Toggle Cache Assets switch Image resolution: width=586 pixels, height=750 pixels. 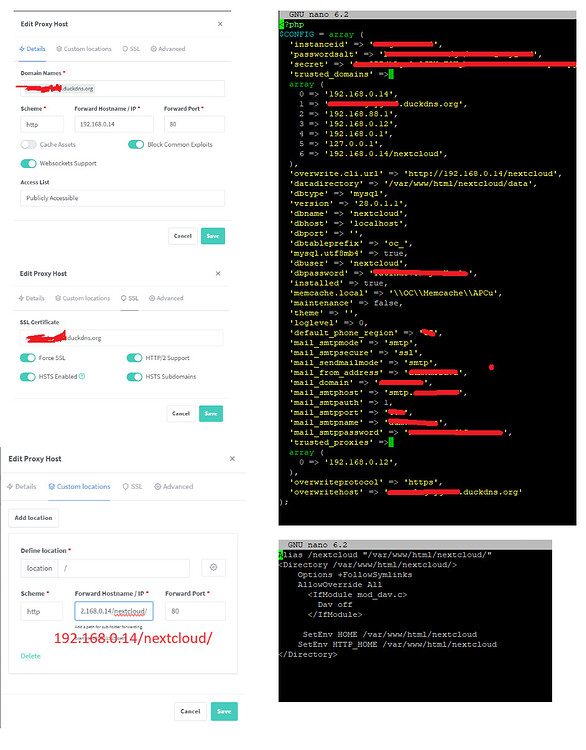click(x=28, y=144)
